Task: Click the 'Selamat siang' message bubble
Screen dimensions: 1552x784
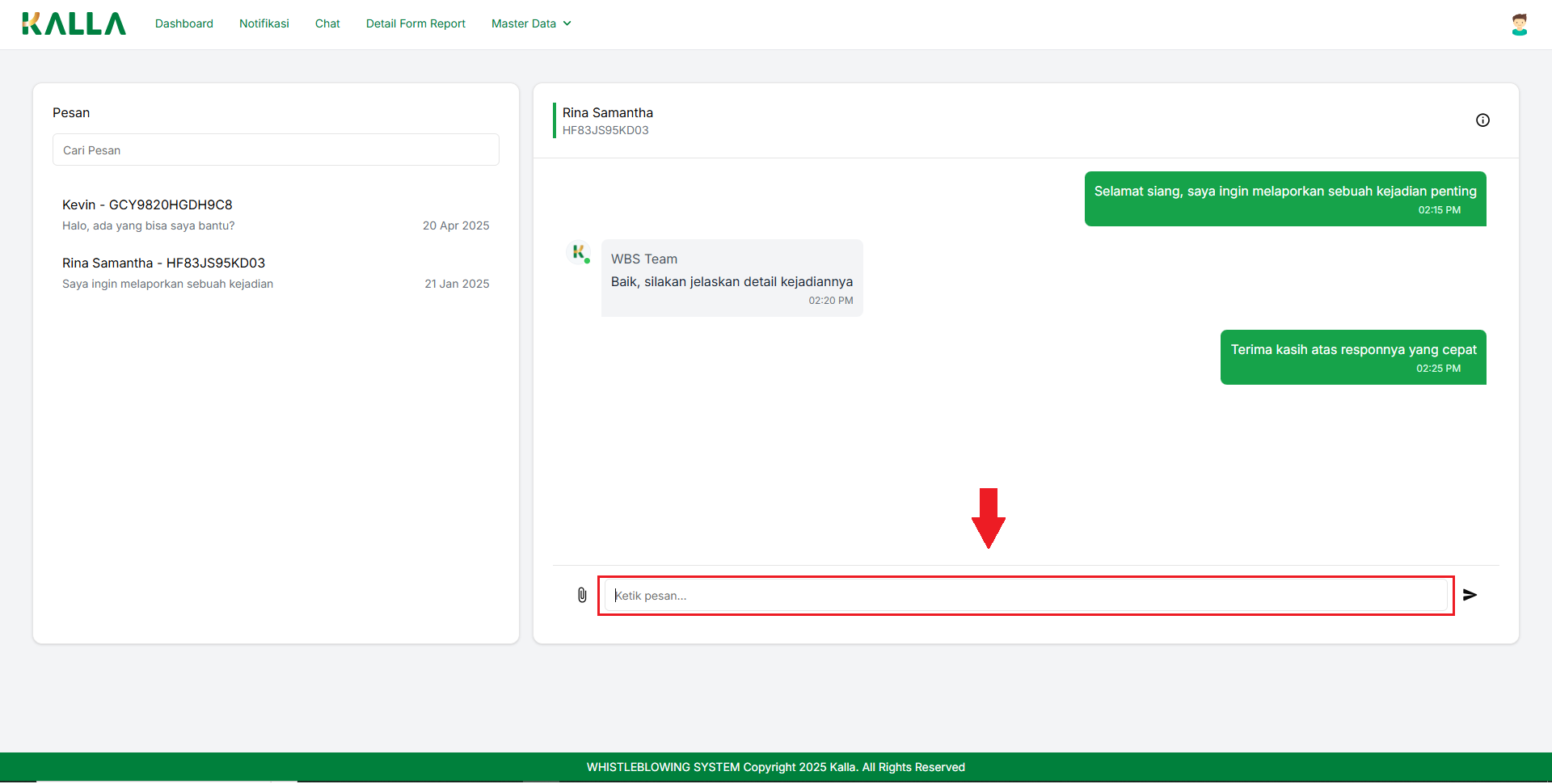Action: pyautogui.click(x=1284, y=199)
